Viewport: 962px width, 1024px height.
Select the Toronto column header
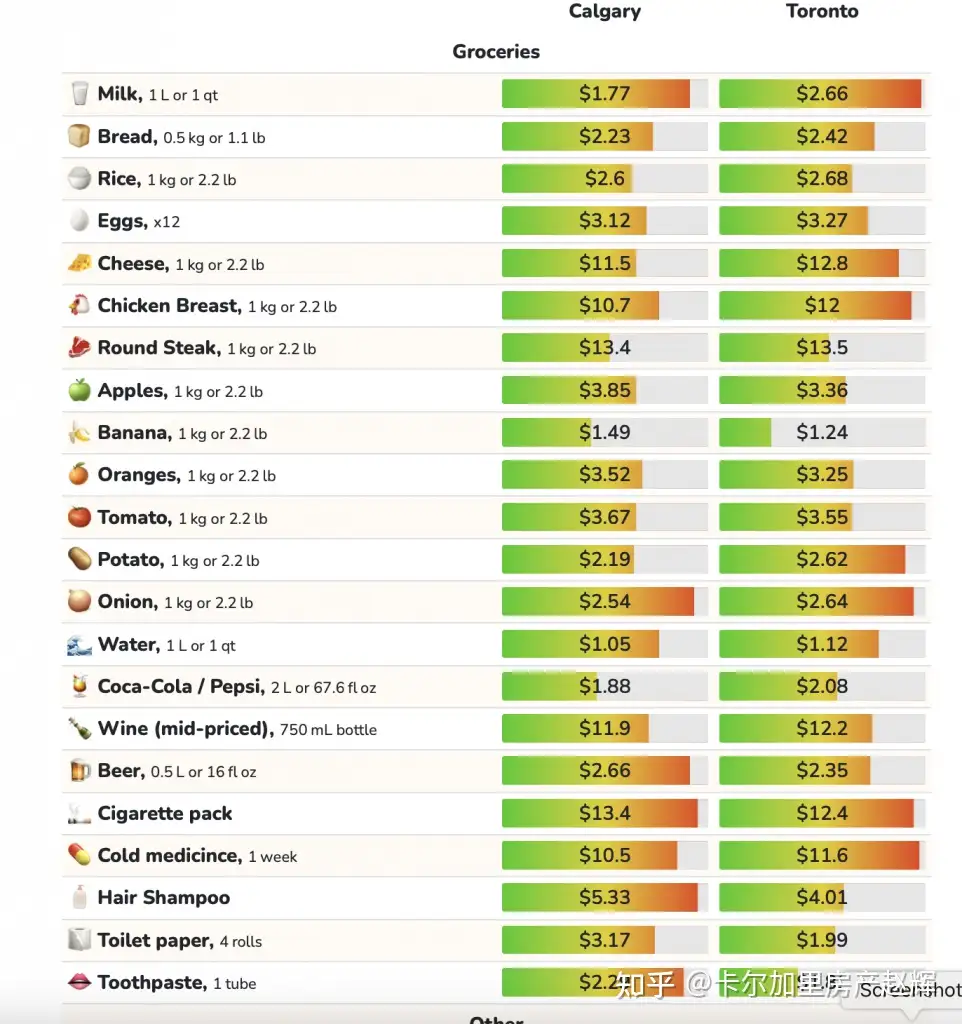pyautogui.click(x=822, y=12)
